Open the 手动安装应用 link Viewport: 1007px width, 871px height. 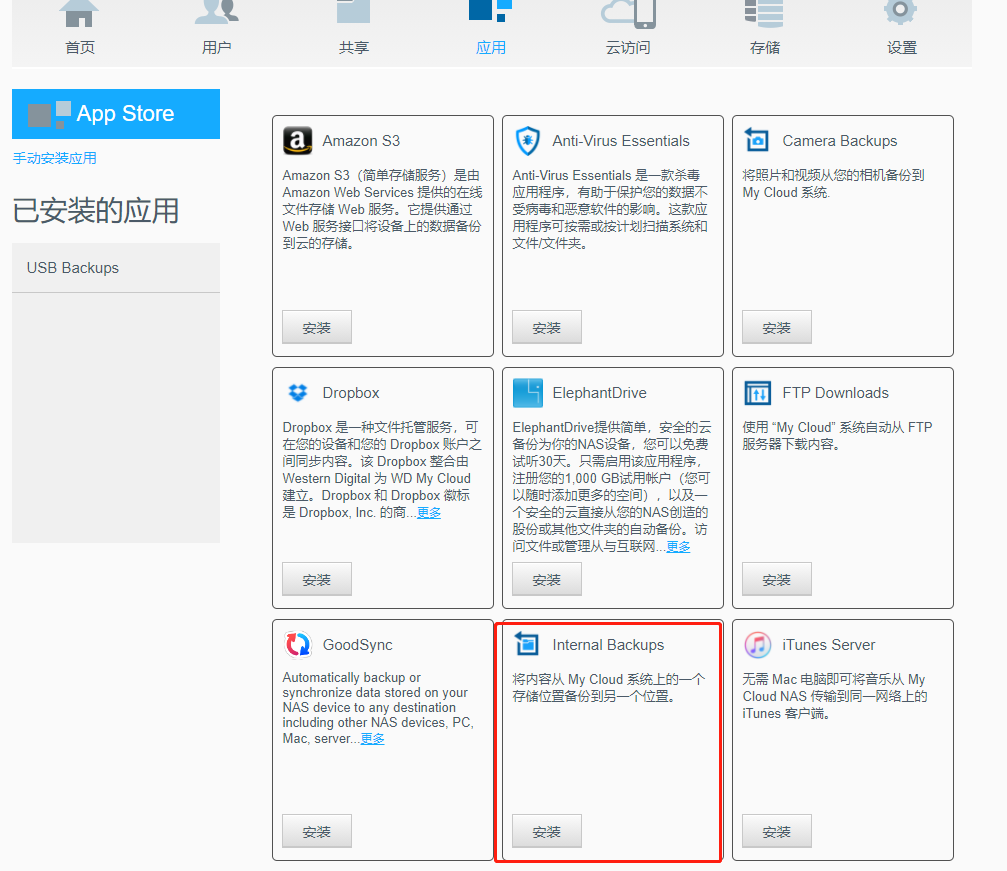55,158
